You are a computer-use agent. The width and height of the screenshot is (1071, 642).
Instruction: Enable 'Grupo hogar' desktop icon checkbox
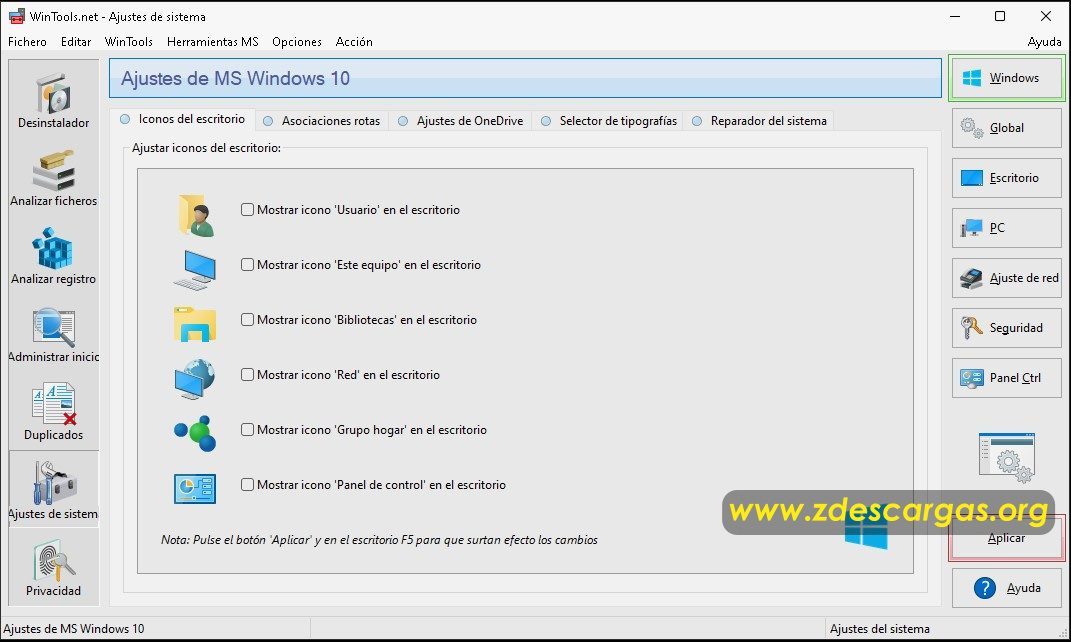click(x=247, y=430)
